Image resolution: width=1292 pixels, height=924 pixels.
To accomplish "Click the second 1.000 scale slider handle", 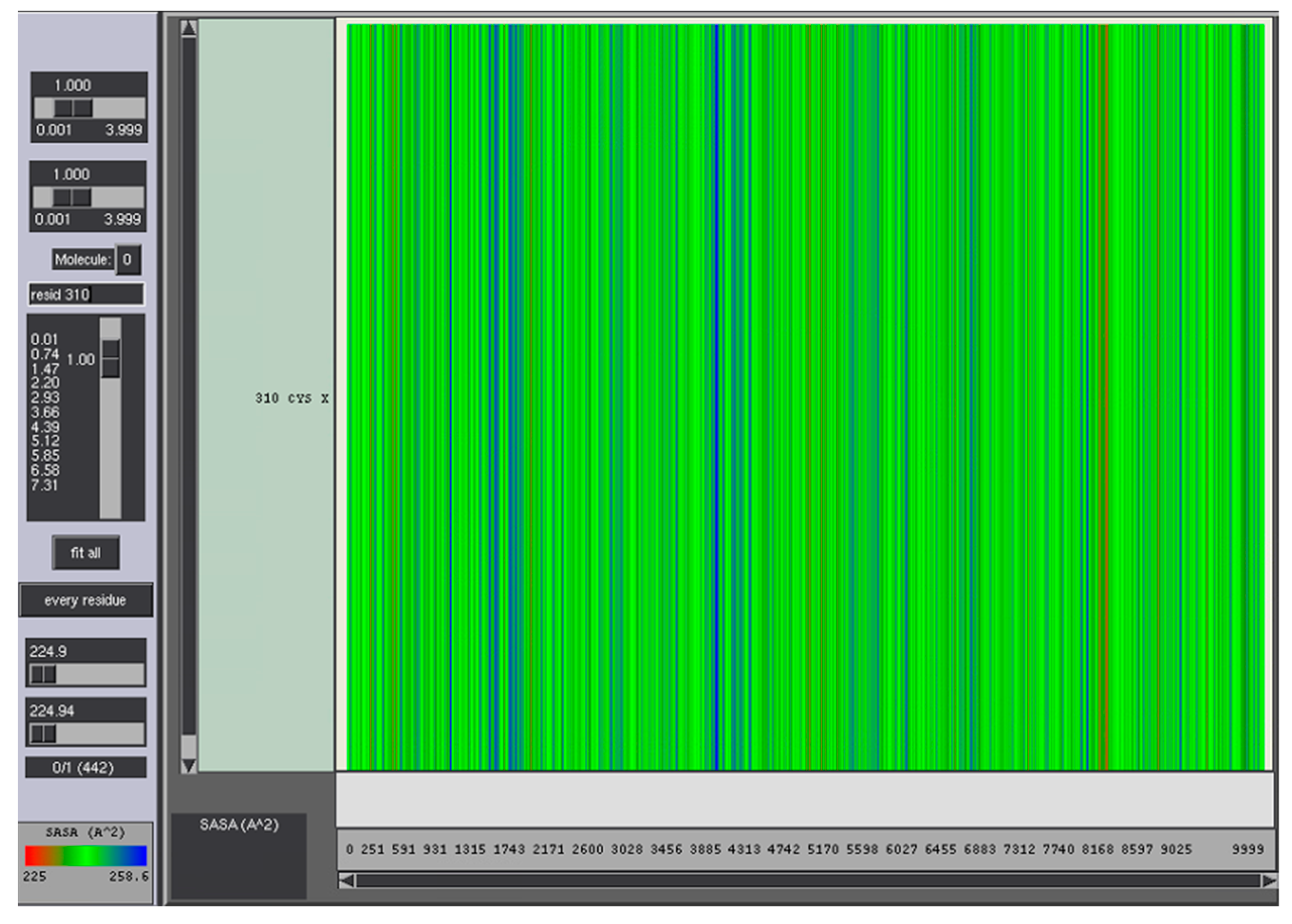I will [72, 198].
